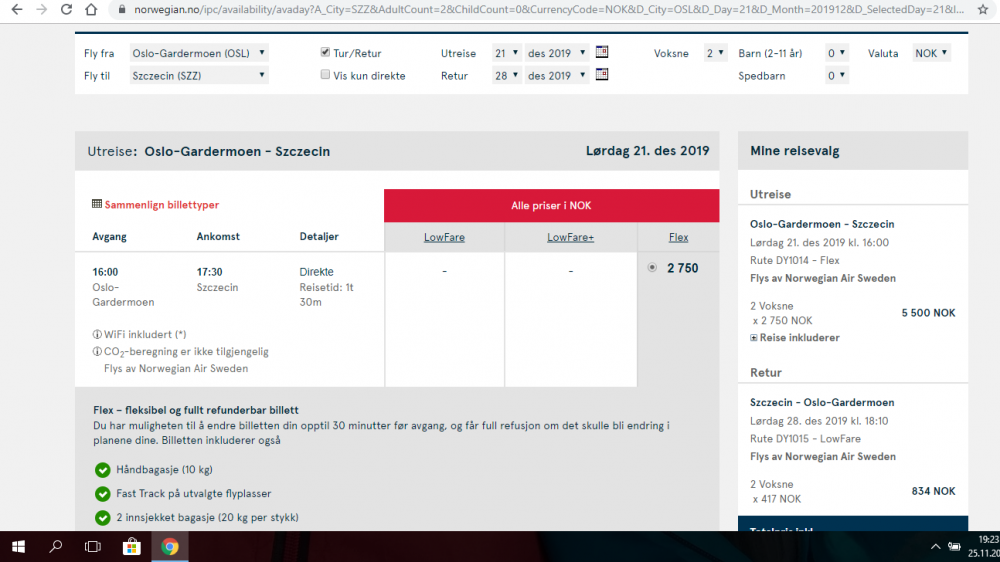
Task: Click the Rute DY1015 - LowFare line
Action: (x=805, y=439)
